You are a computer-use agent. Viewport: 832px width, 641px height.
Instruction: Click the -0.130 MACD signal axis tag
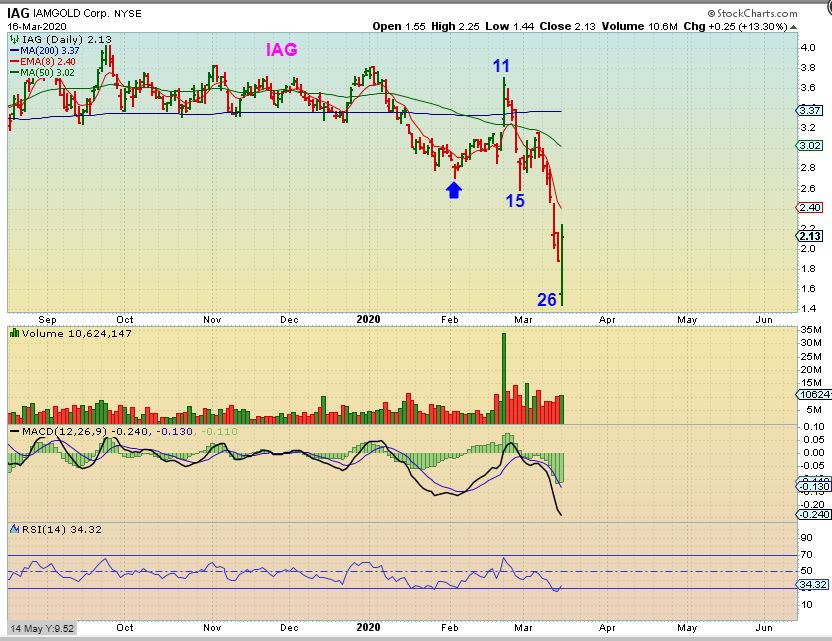pyautogui.click(x=813, y=487)
